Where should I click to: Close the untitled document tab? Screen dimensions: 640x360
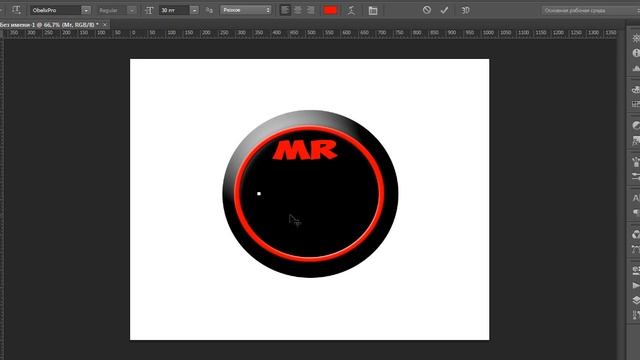[x=105, y=25]
